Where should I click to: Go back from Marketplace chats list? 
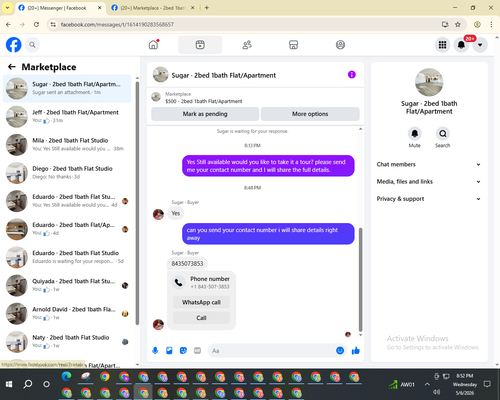click(12, 67)
